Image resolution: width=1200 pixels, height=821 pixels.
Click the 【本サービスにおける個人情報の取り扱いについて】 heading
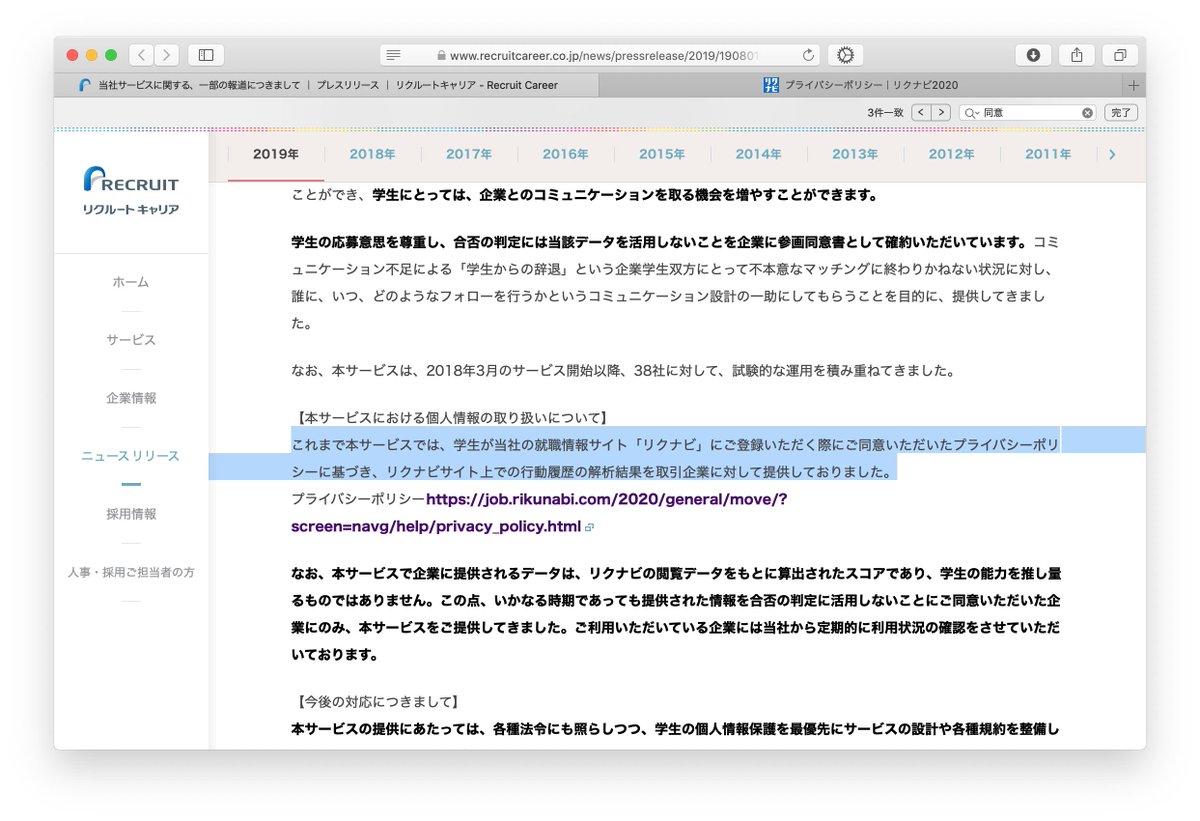[451, 418]
